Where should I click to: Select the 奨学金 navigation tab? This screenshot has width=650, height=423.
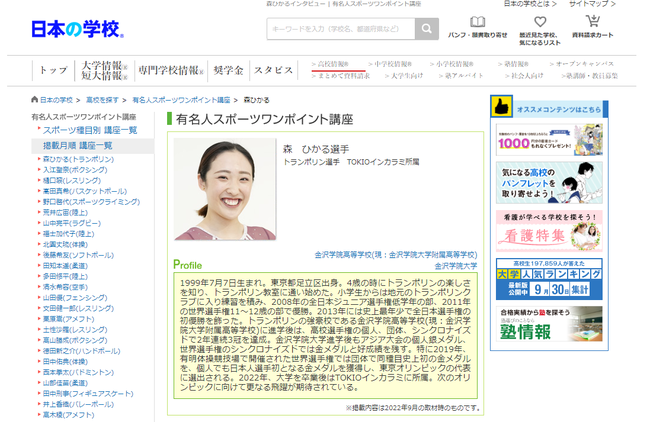click(228, 70)
